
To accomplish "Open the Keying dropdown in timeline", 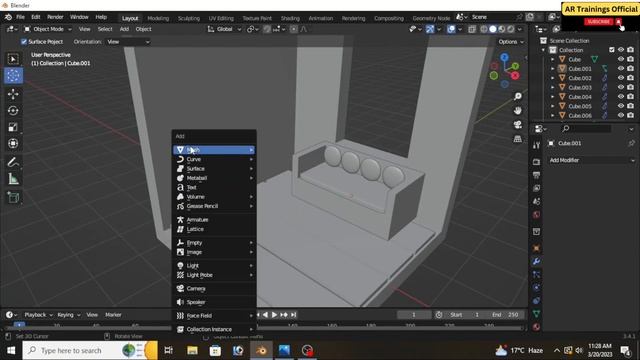I will (69, 315).
